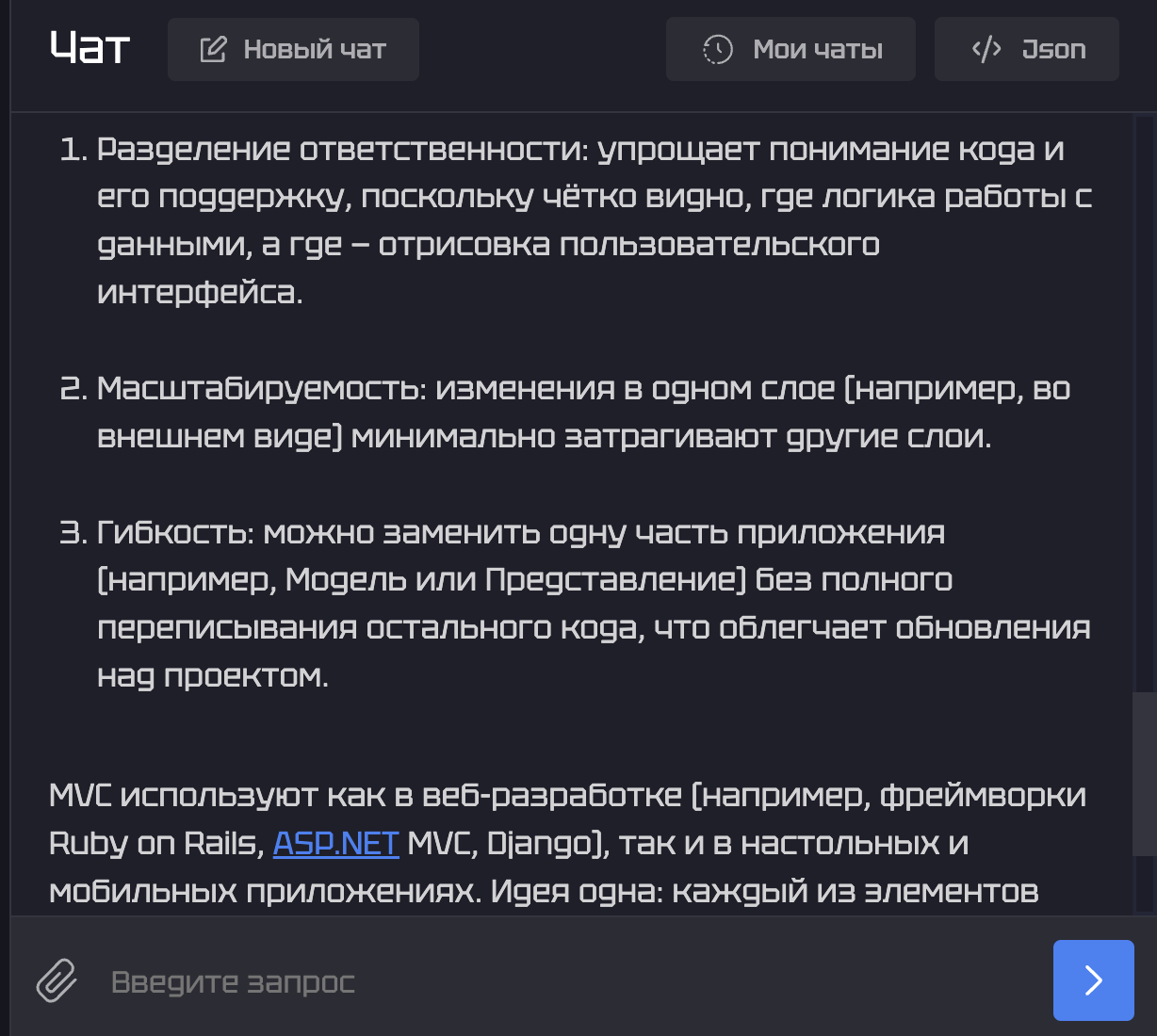This screenshot has height=1036, width=1157.
Task: Click the vertical scrollbar thumb
Action: (1144, 772)
